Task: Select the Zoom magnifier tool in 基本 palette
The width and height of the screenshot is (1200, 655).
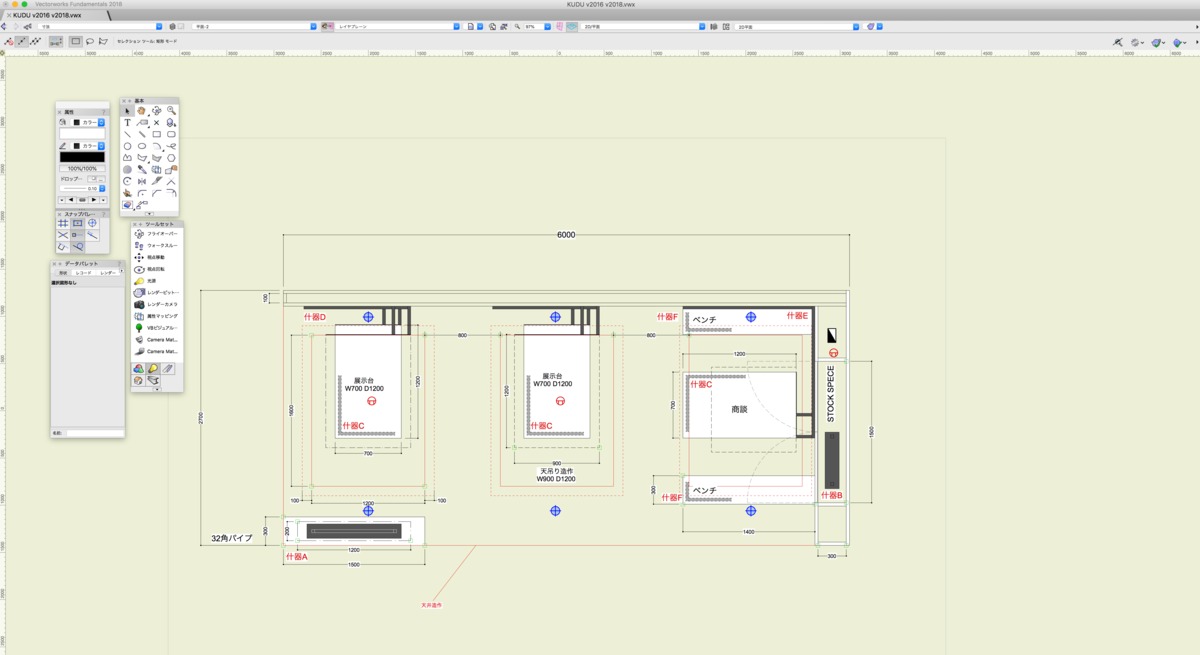Action: pos(171,111)
